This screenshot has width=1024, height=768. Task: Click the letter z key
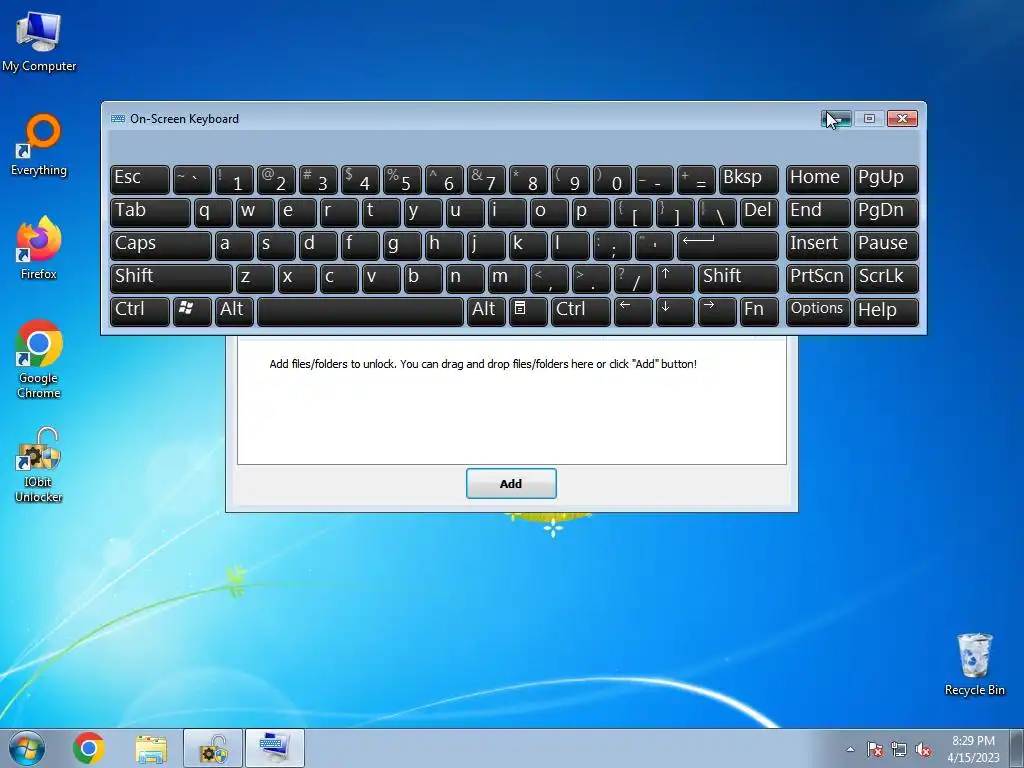(x=255, y=278)
